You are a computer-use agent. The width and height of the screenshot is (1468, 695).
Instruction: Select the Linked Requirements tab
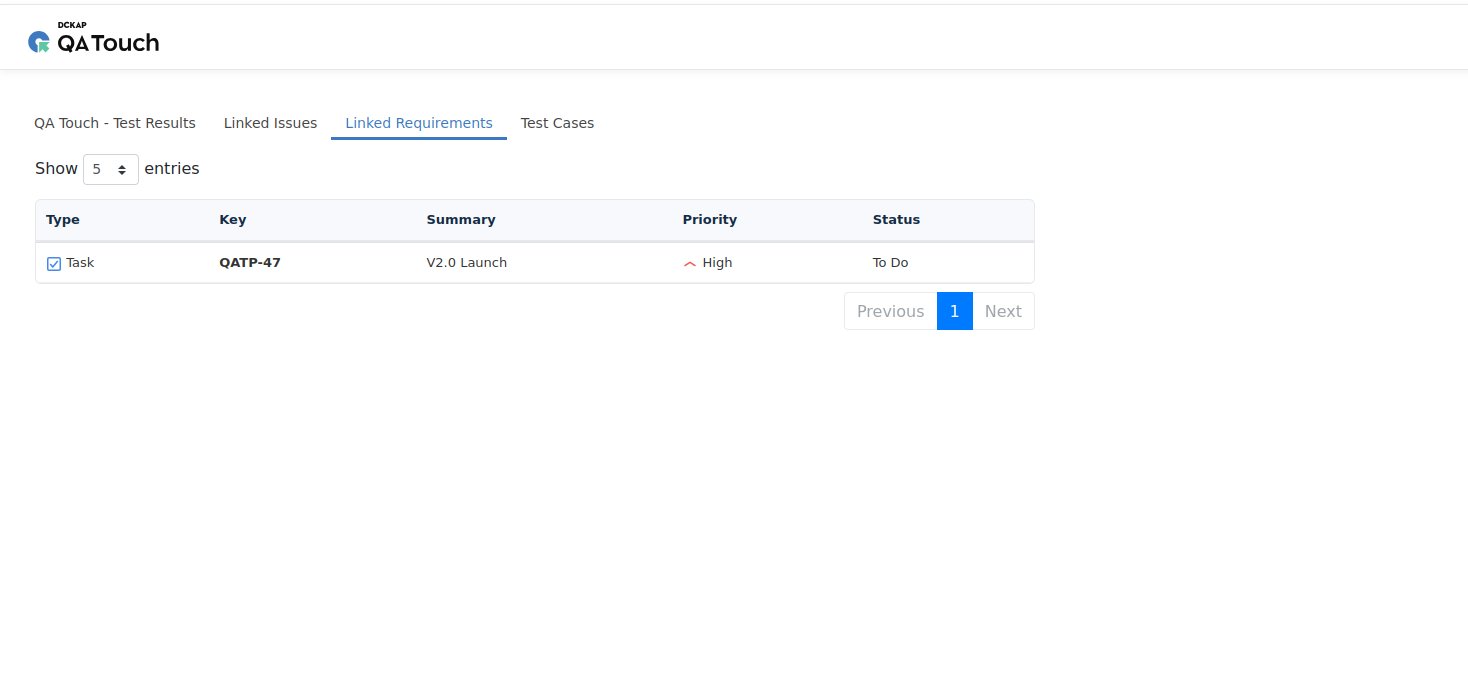click(x=419, y=123)
